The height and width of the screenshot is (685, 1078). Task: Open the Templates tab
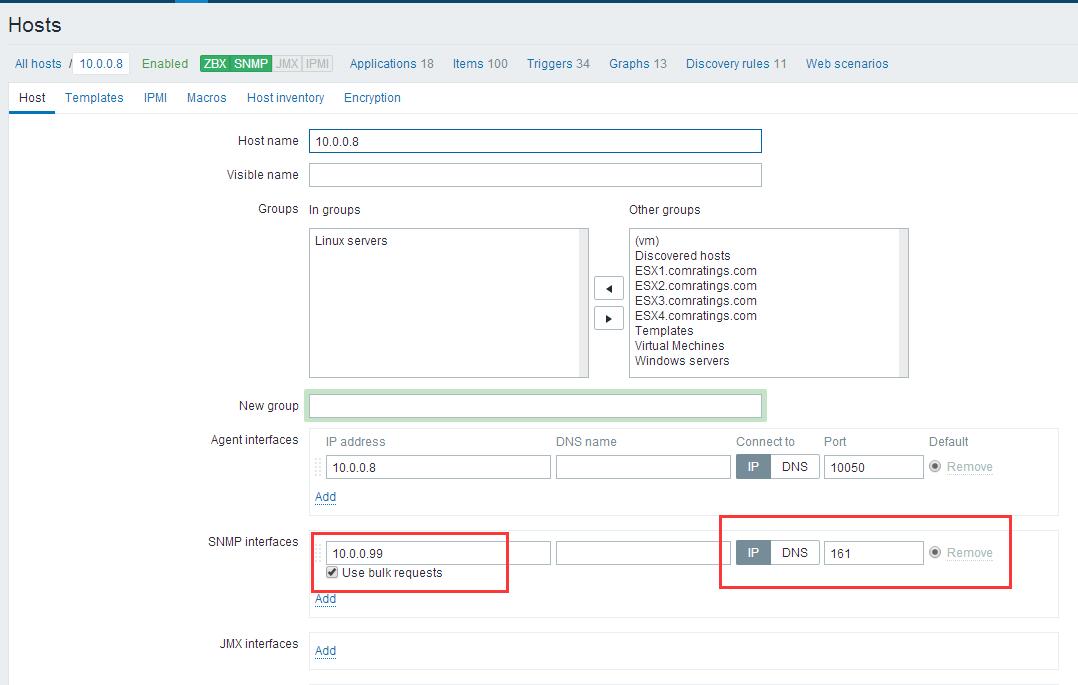coord(94,98)
